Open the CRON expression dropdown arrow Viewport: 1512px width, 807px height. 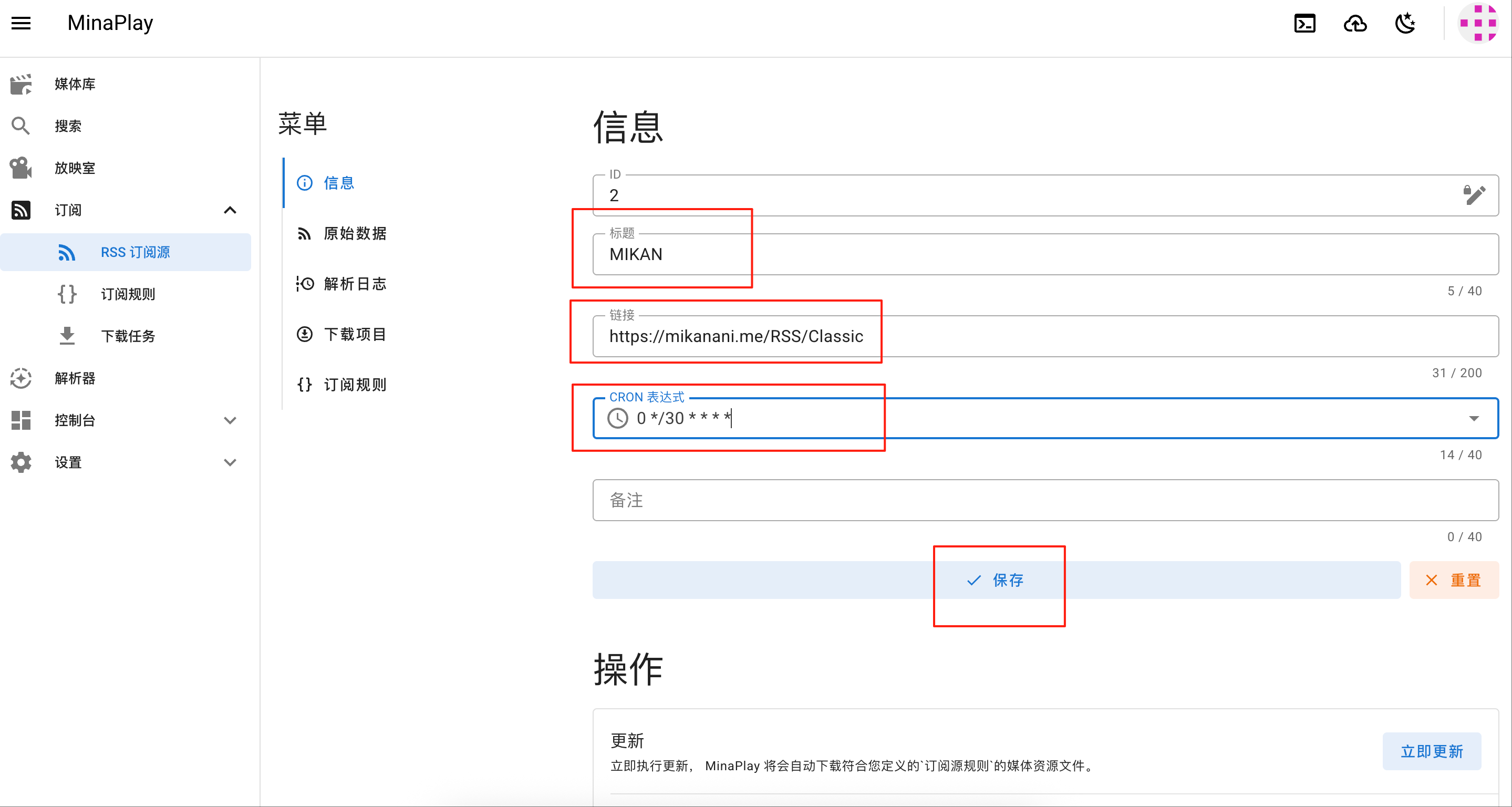pos(1474,418)
